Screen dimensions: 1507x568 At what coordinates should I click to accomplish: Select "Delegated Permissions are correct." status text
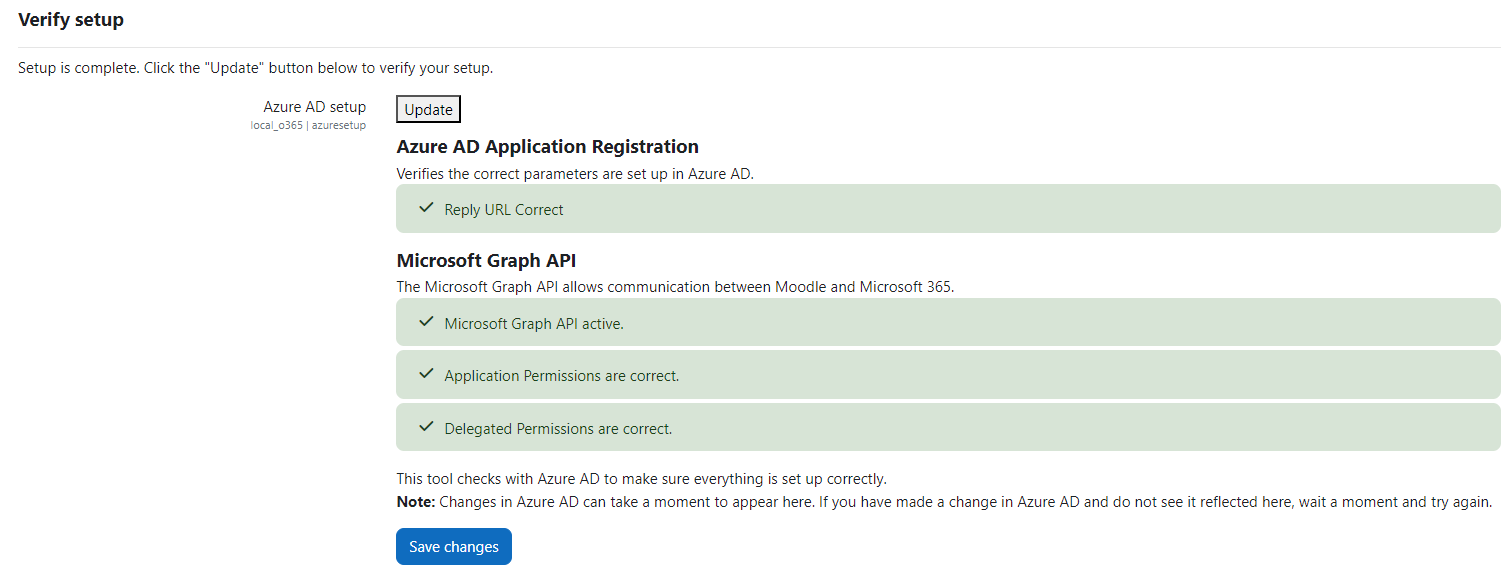pos(558,429)
